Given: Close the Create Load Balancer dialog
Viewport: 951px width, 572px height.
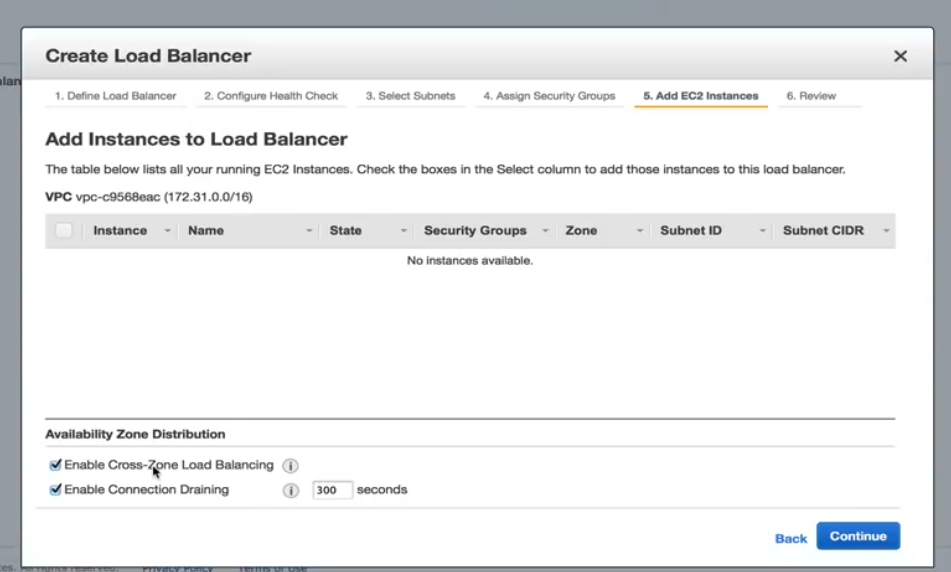Looking at the screenshot, I should tap(900, 57).
